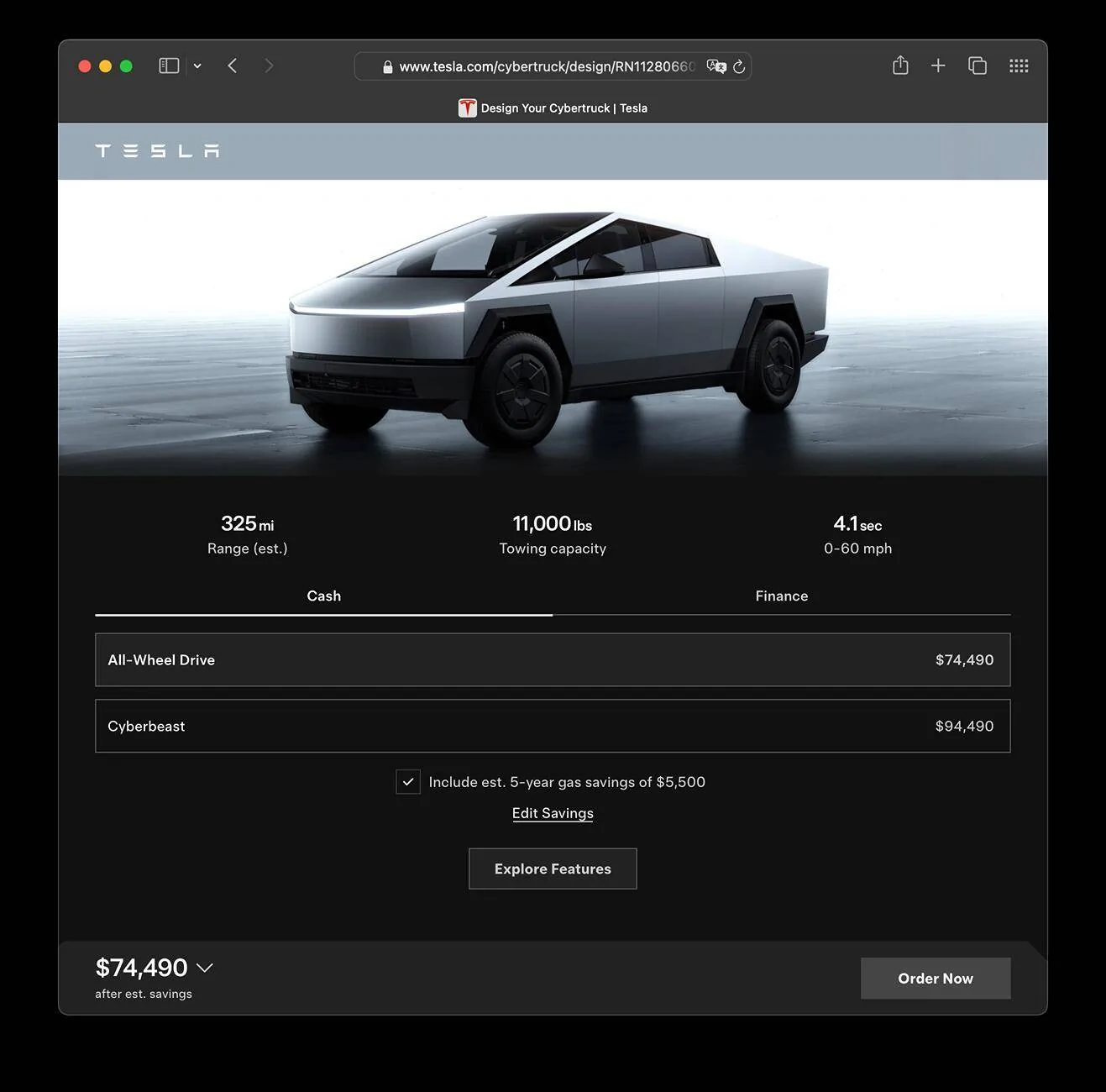Select the Cyberbeast trim option
1106x1092 pixels.
[553, 726]
